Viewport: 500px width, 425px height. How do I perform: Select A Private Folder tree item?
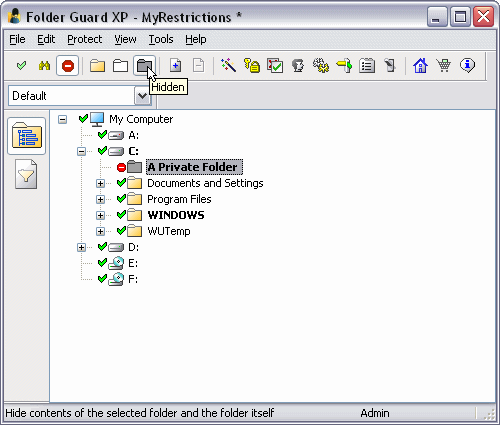coord(194,167)
